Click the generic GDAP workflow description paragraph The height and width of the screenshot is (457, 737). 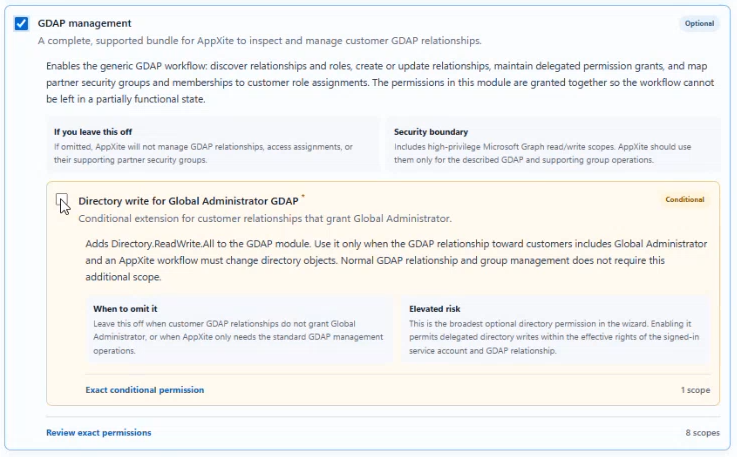click(x=380, y=82)
